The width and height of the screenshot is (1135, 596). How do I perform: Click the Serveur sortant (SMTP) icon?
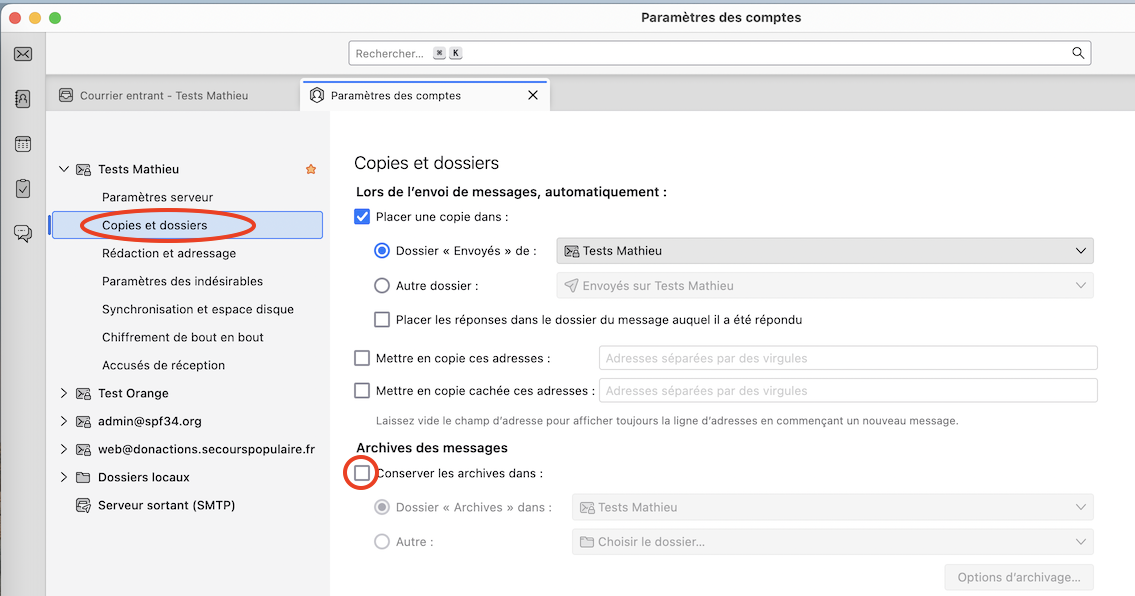click(84, 505)
